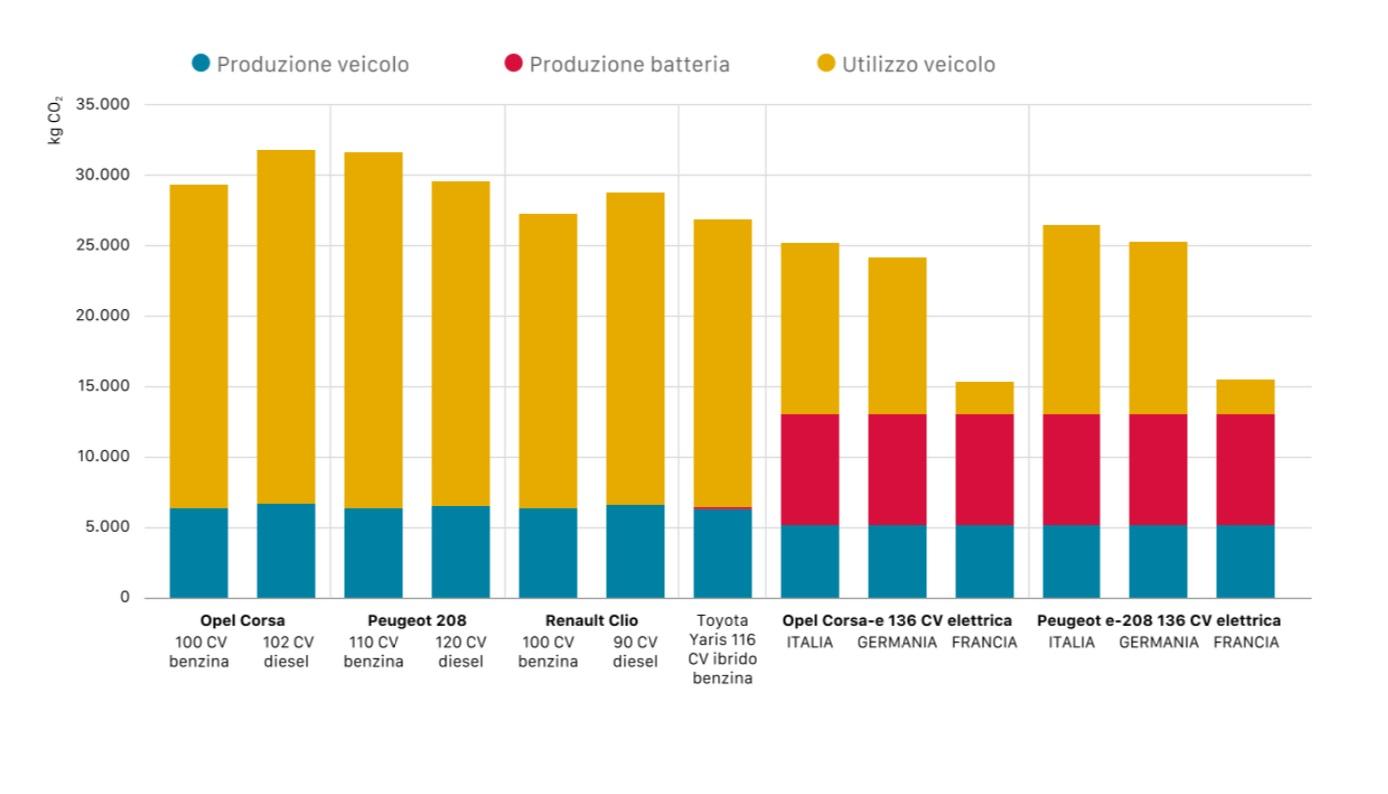Click the Peugeot e-208 136 CV elettrica label
The image size is (1388, 794).
click(1159, 621)
